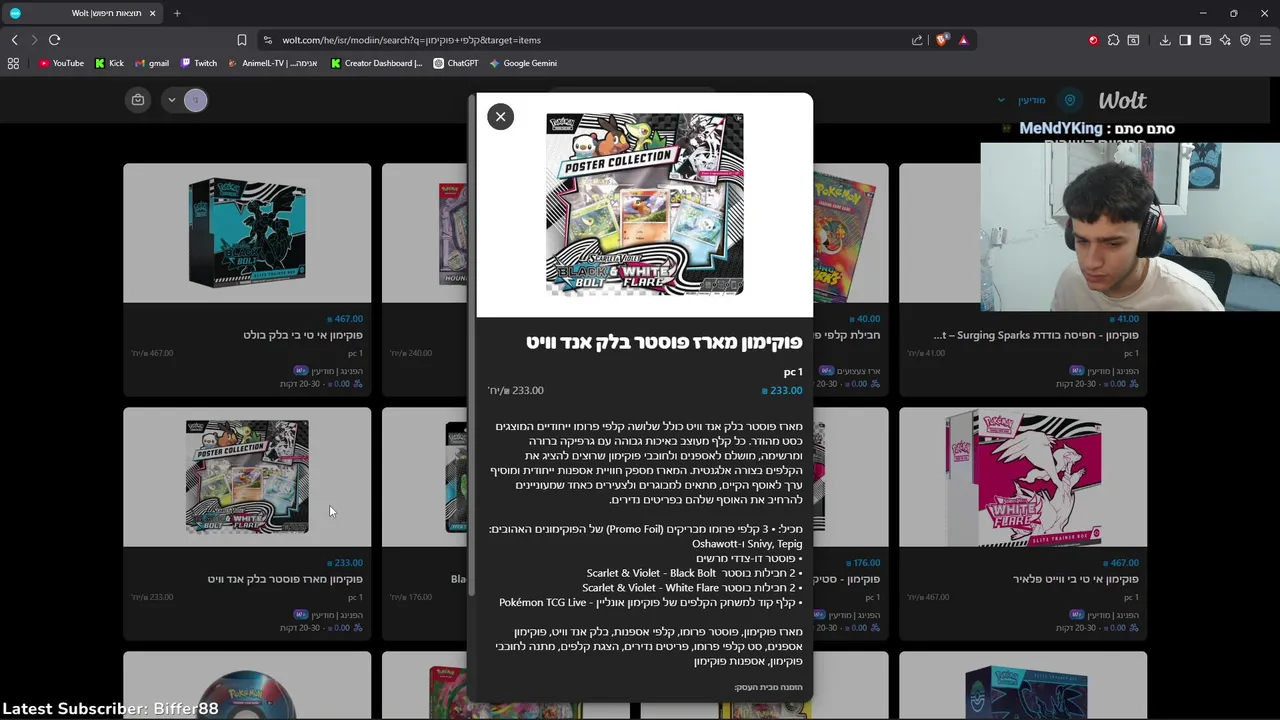Open site settings icon in the address bar

267,40
